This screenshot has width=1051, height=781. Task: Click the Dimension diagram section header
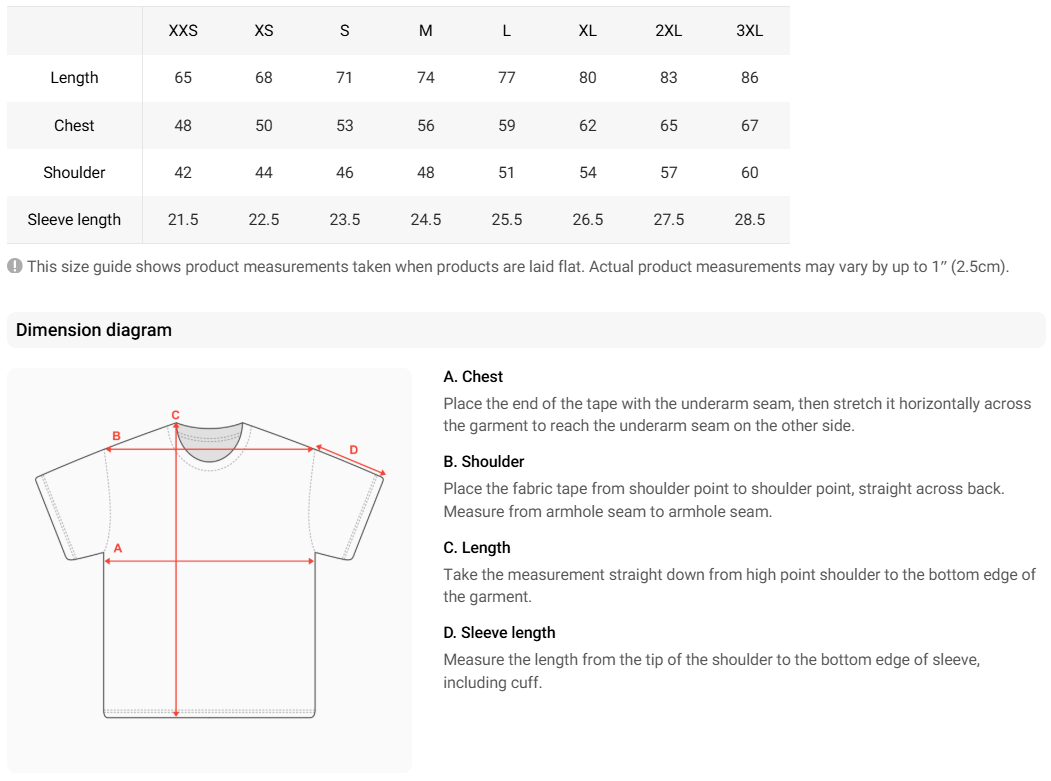tap(94, 330)
